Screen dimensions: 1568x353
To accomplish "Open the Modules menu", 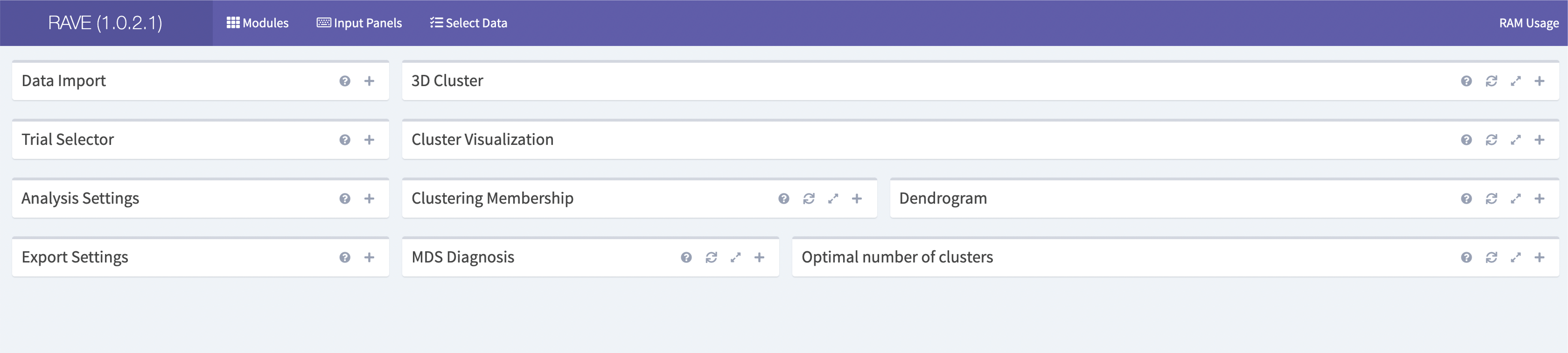I will (x=258, y=23).
